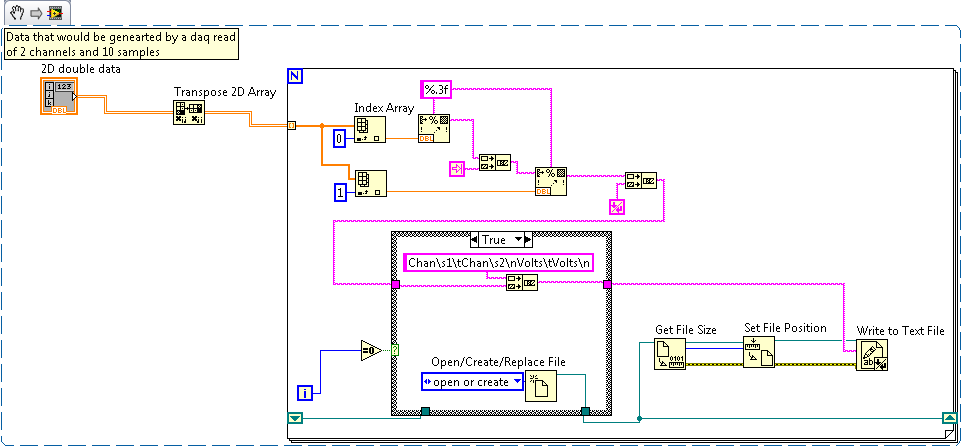The width and height of the screenshot is (962, 447).
Task: Click the case selector question mark terminal
Action: (396, 350)
